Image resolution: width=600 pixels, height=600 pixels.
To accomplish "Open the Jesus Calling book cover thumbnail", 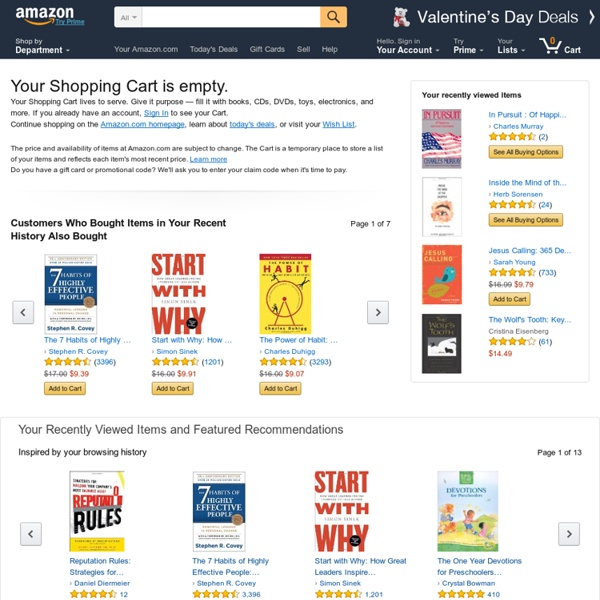I will click(442, 275).
